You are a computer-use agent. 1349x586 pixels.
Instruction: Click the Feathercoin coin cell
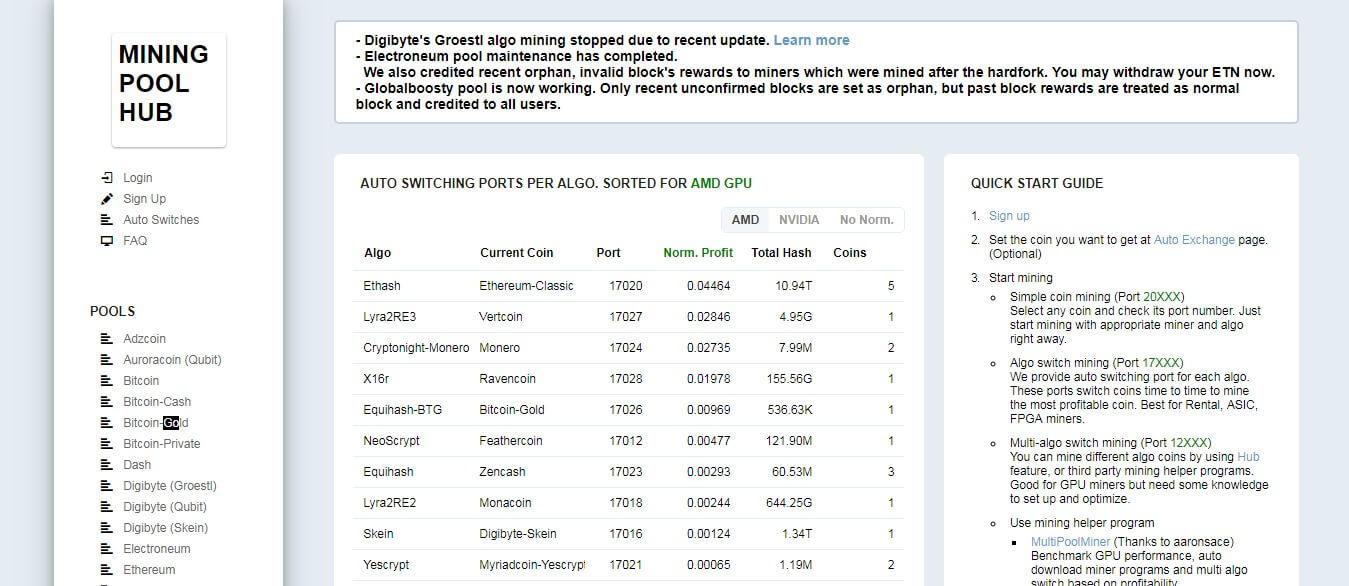[x=511, y=441]
